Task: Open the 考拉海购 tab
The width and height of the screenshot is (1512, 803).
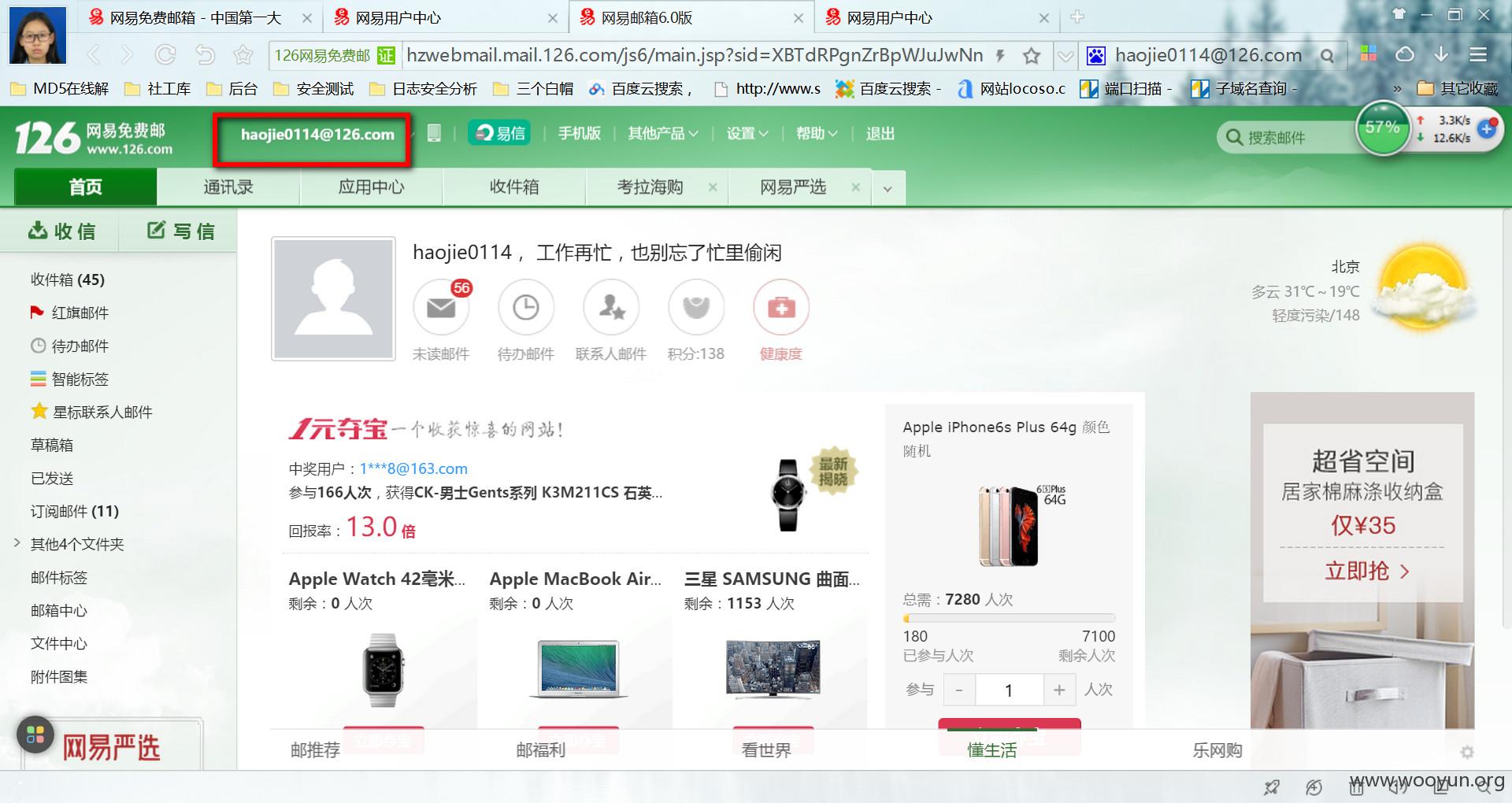Action: [650, 187]
